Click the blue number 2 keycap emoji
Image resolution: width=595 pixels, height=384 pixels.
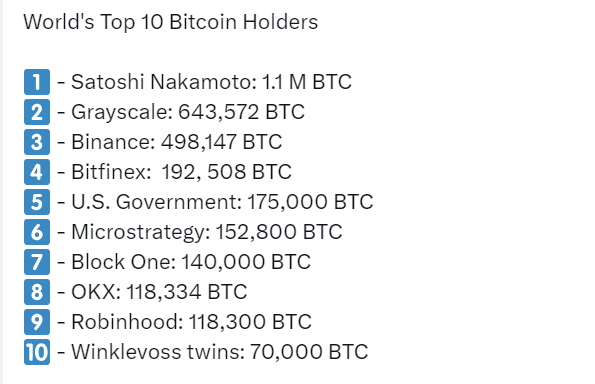[x=37, y=112]
